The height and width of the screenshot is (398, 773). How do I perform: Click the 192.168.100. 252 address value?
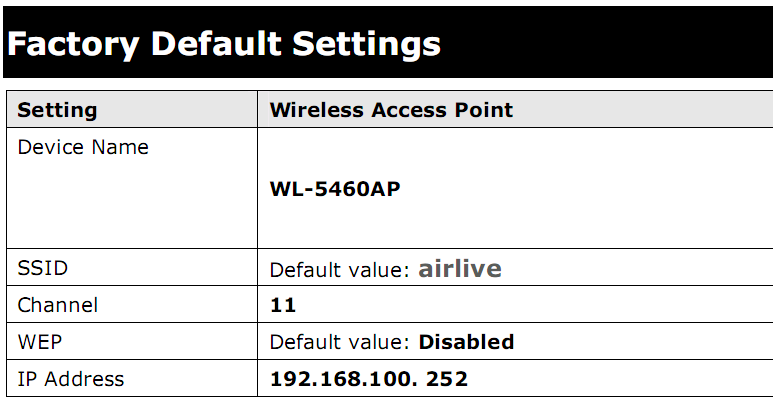369,379
